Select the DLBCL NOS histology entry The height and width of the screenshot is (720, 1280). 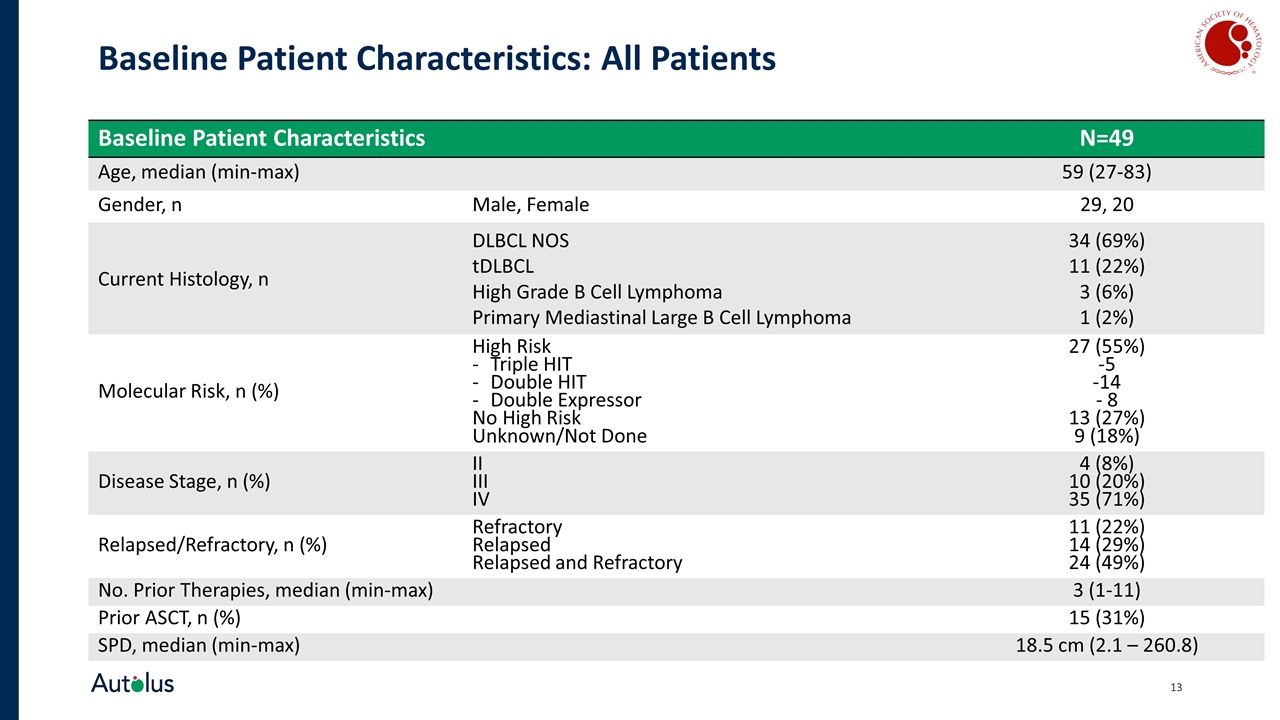click(521, 241)
